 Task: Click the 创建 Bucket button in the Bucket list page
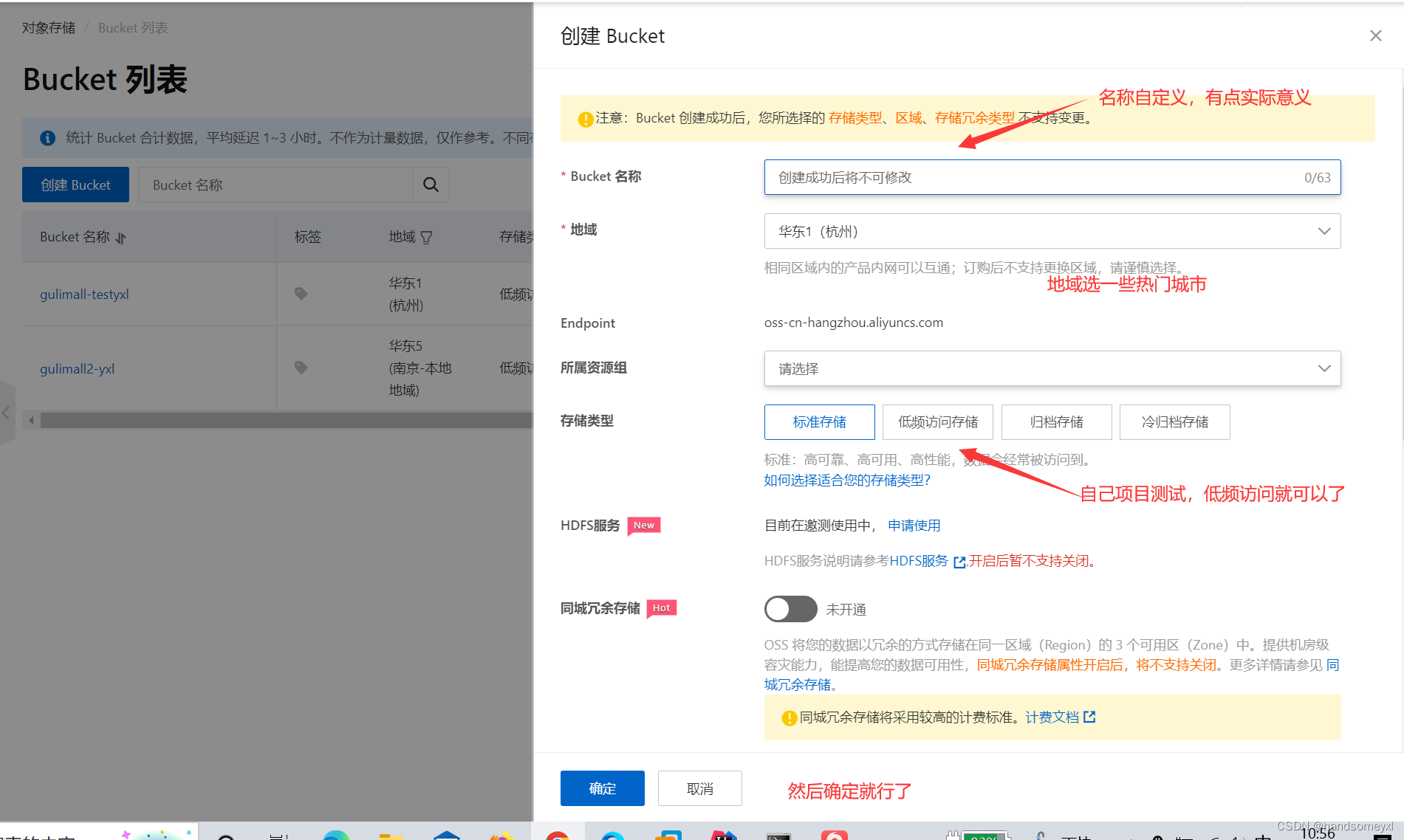tap(75, 185)
